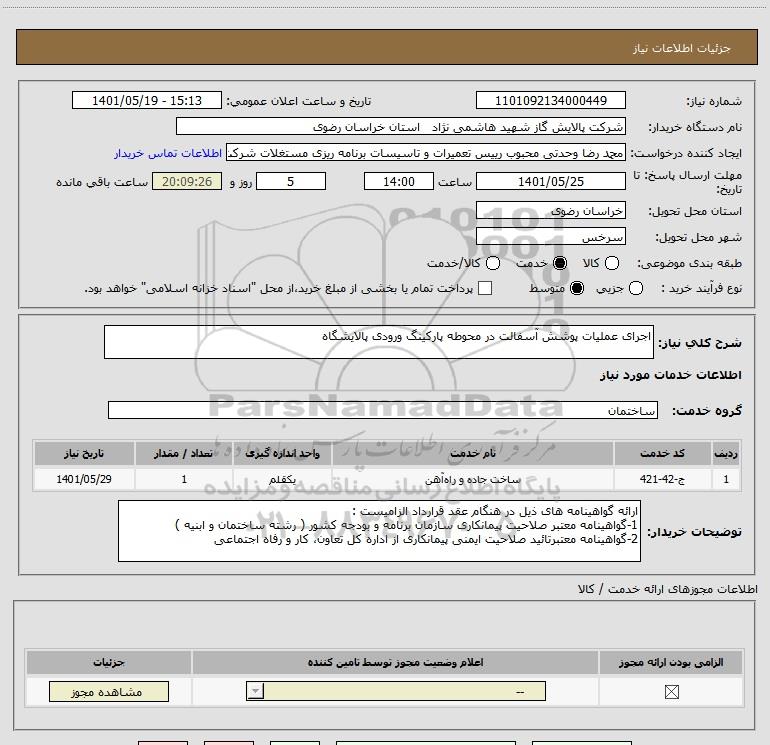This screenshot has height=745, width=770.
Task: Click the service group field ساختمان
Action: 383,410
